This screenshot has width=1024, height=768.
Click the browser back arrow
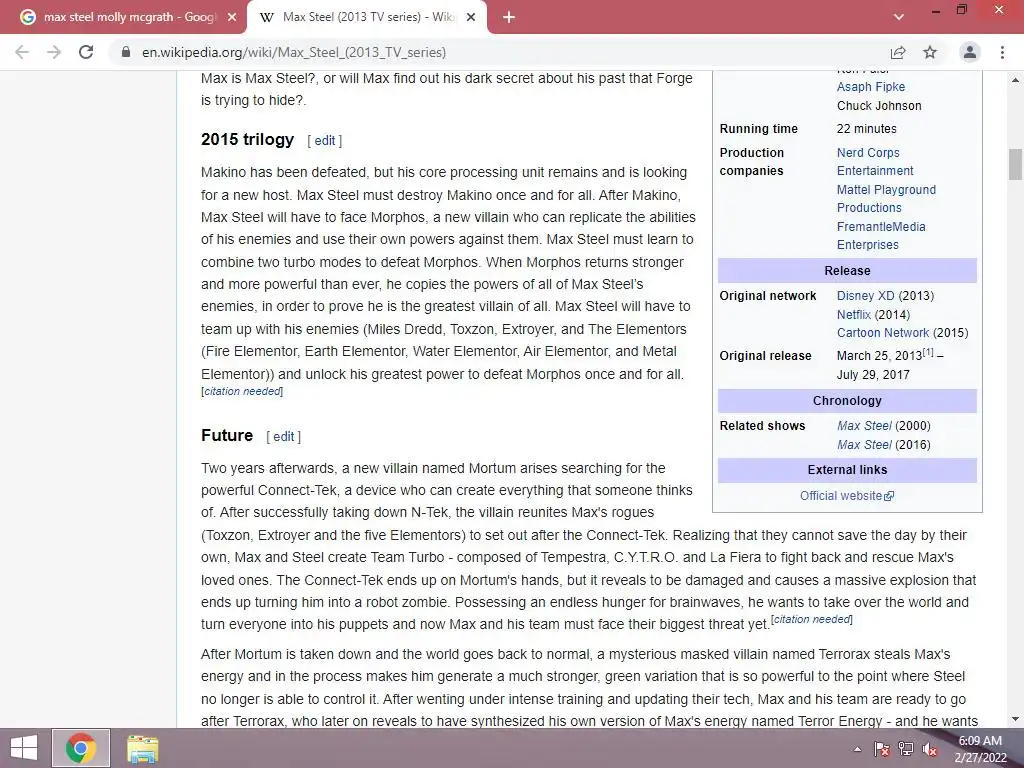point(22,52)
